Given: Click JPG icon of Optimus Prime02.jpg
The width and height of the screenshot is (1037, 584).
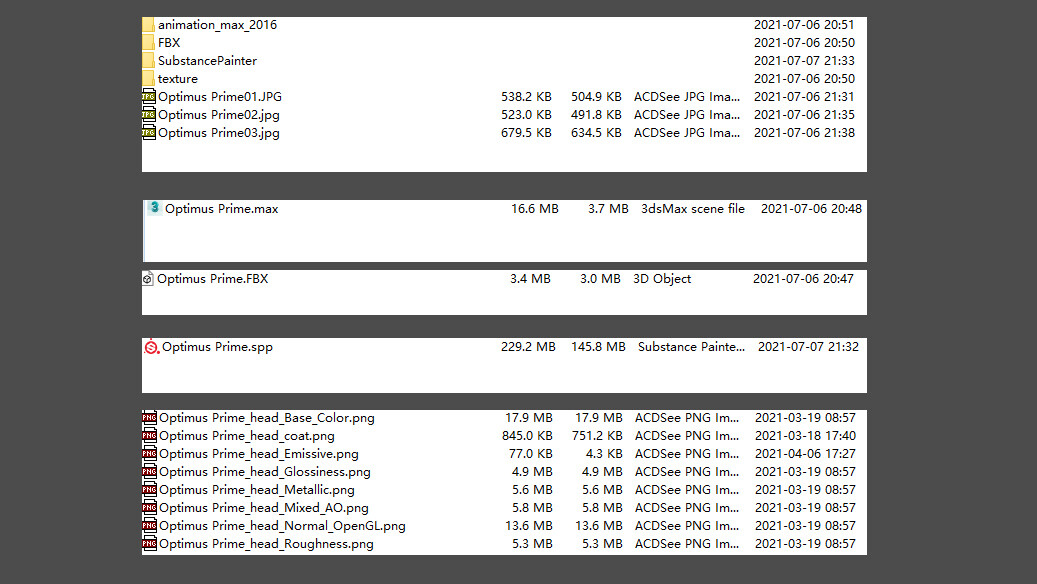Looking at the screenshot, I should tap(149, 114).
